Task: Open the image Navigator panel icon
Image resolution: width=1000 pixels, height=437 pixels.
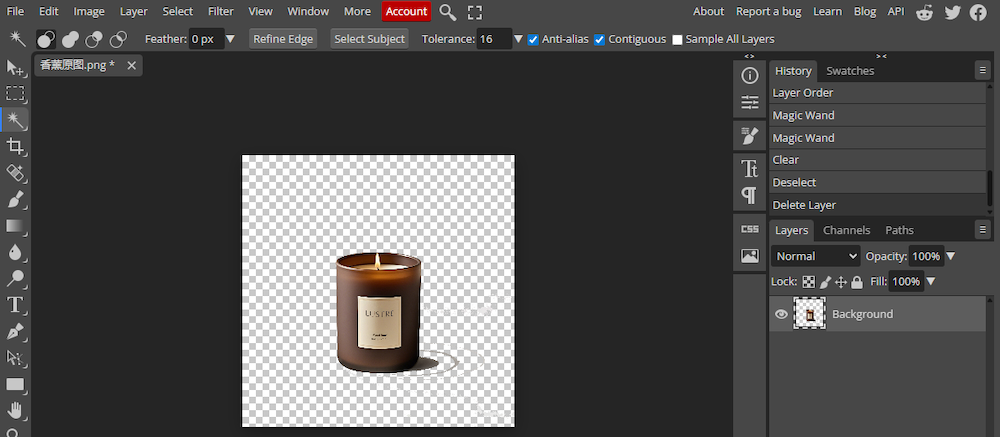Action: 749,256
